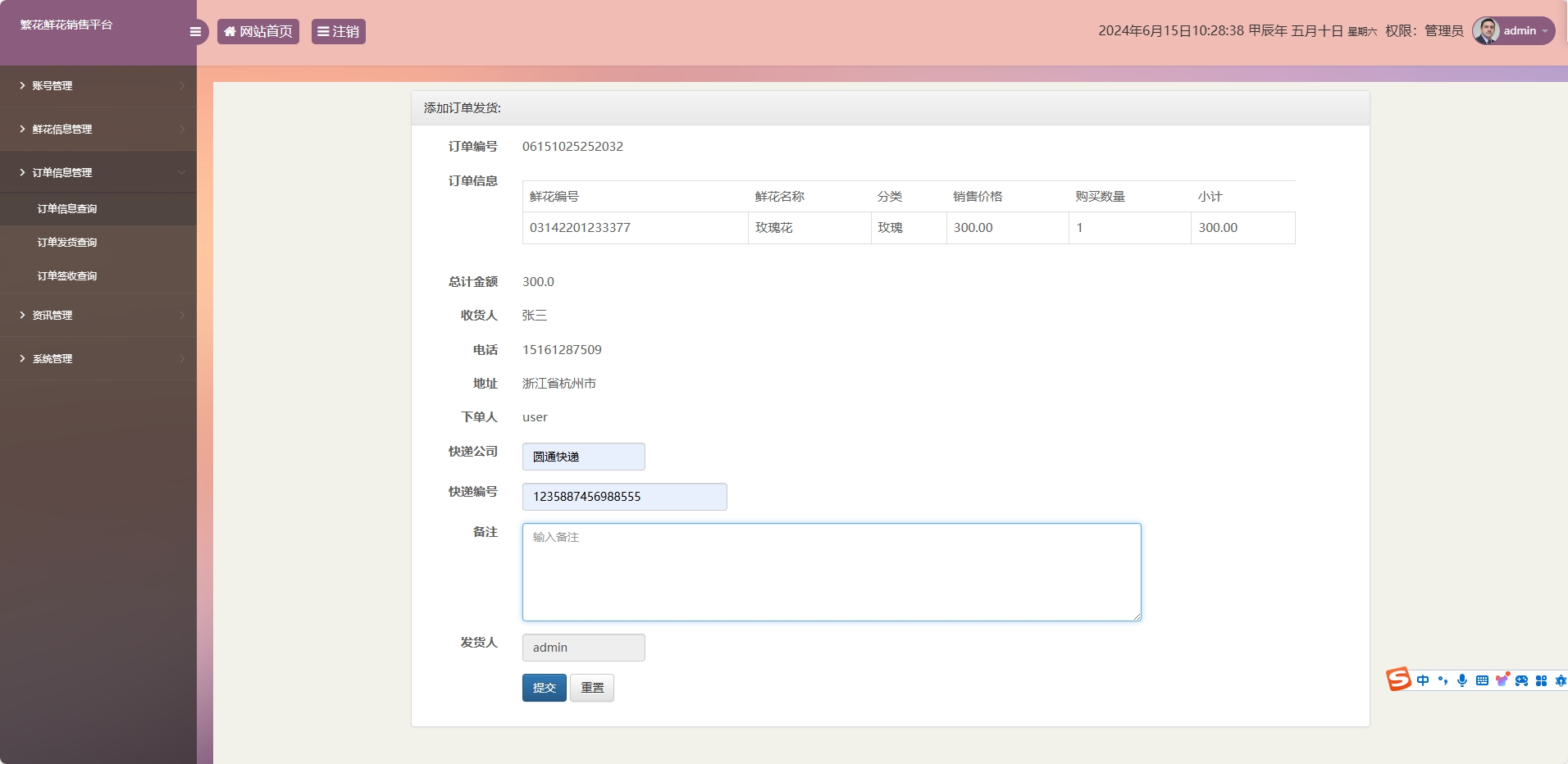Click inside the 备注 remarks textarea
Viewport: 1568px width, 764px height.
pos(830,571)
